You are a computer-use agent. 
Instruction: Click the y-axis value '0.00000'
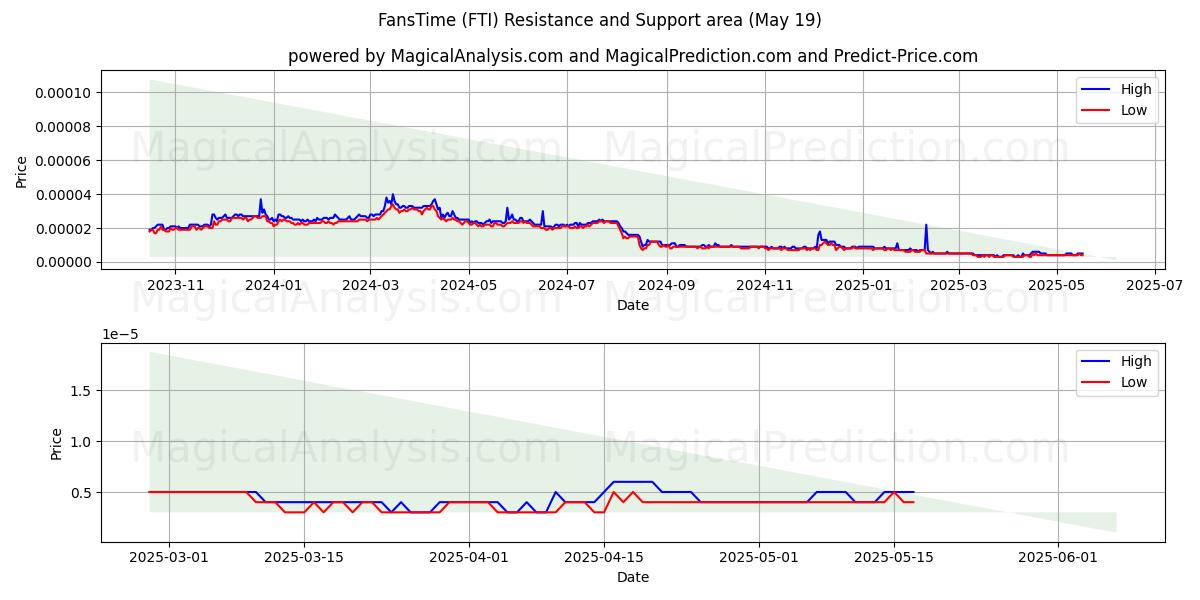tap(63, 263)
